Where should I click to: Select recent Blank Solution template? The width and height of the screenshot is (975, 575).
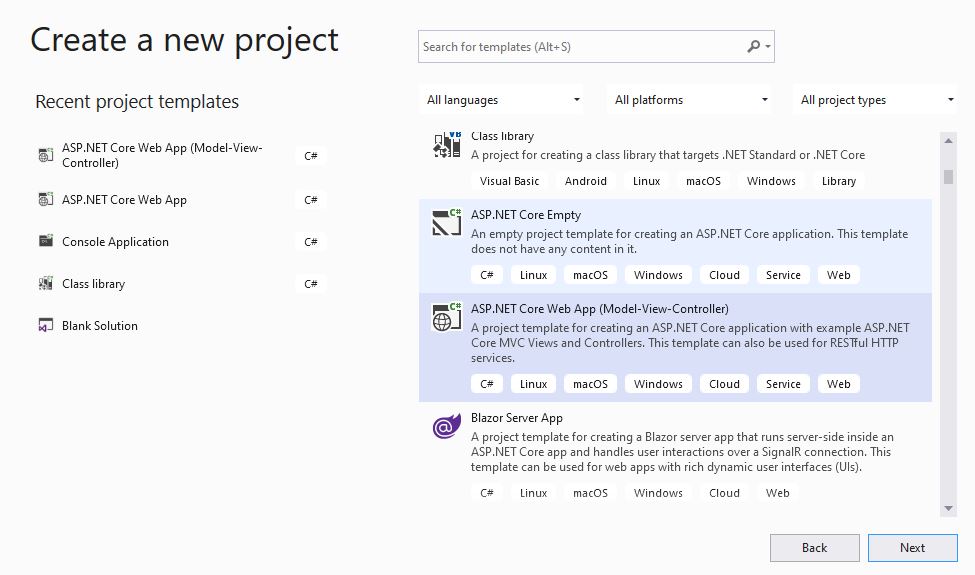(182, 326)
